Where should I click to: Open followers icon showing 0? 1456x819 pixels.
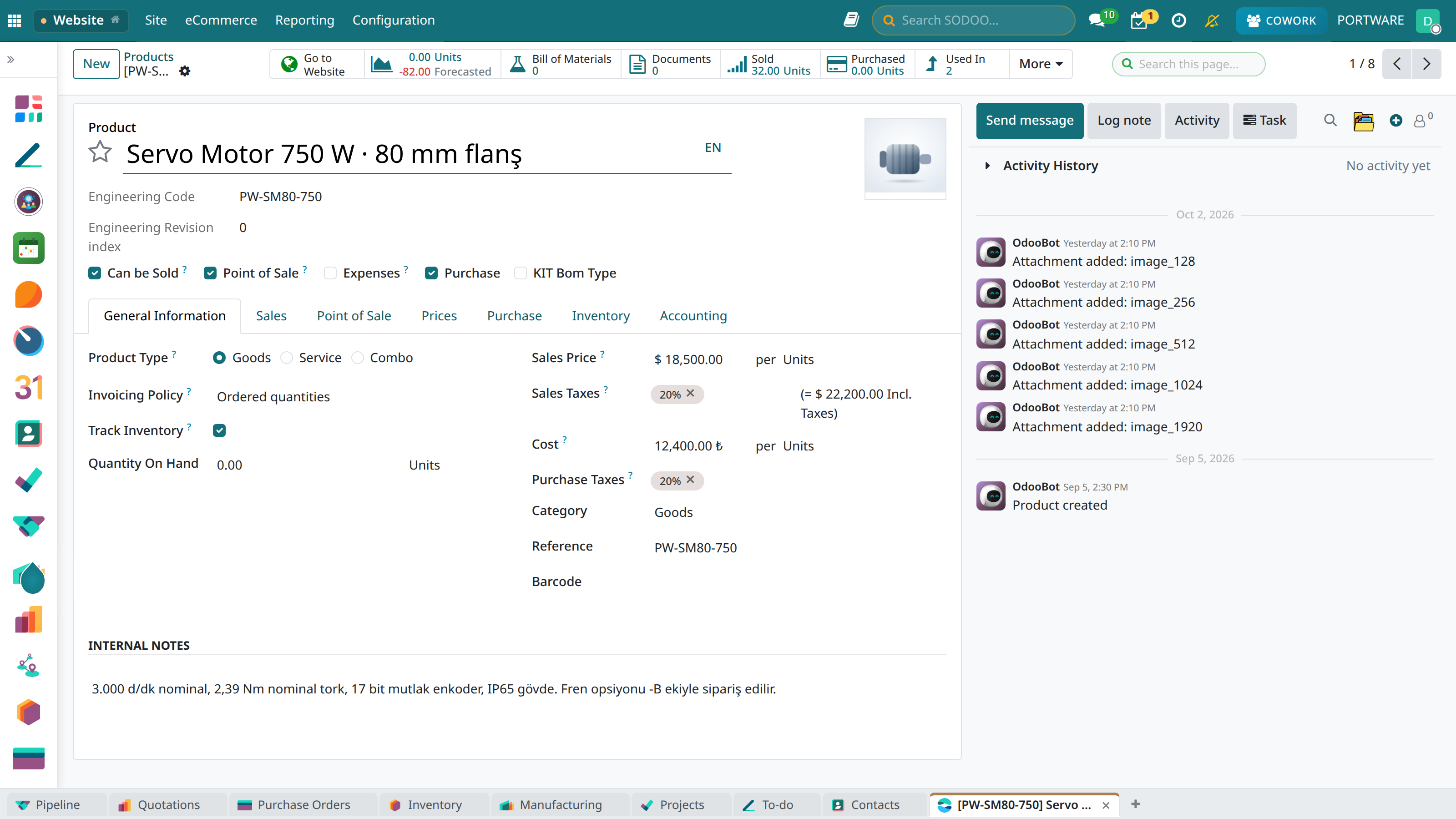(1423, 121)
